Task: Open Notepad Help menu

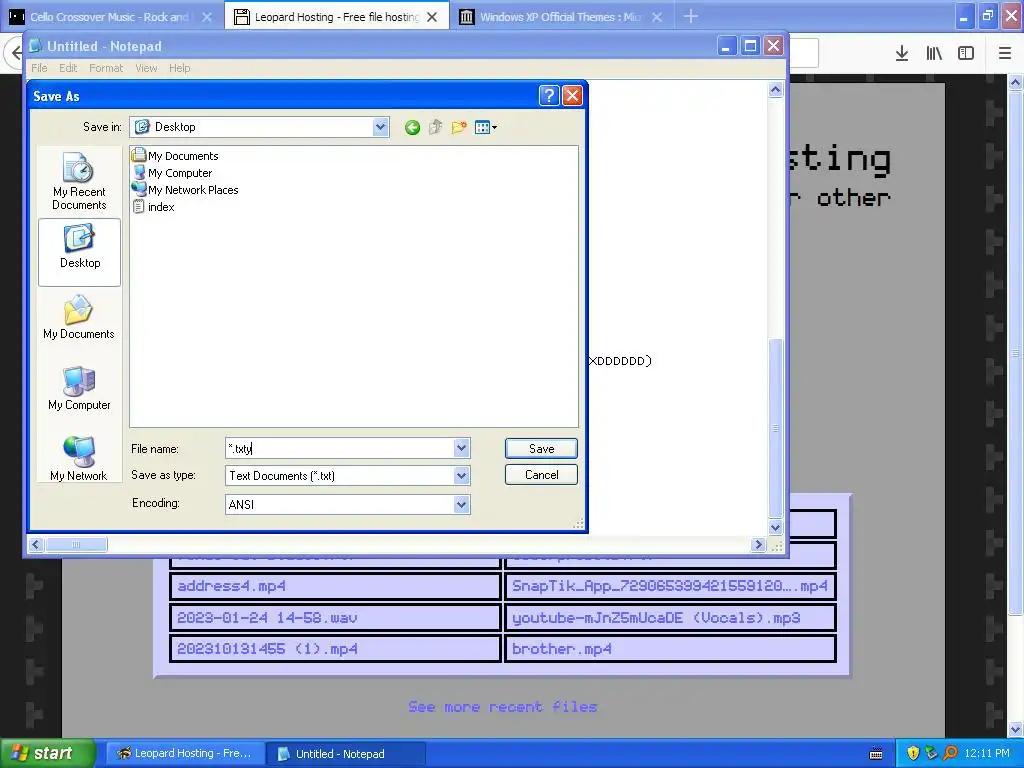Action: coord(180,68)
